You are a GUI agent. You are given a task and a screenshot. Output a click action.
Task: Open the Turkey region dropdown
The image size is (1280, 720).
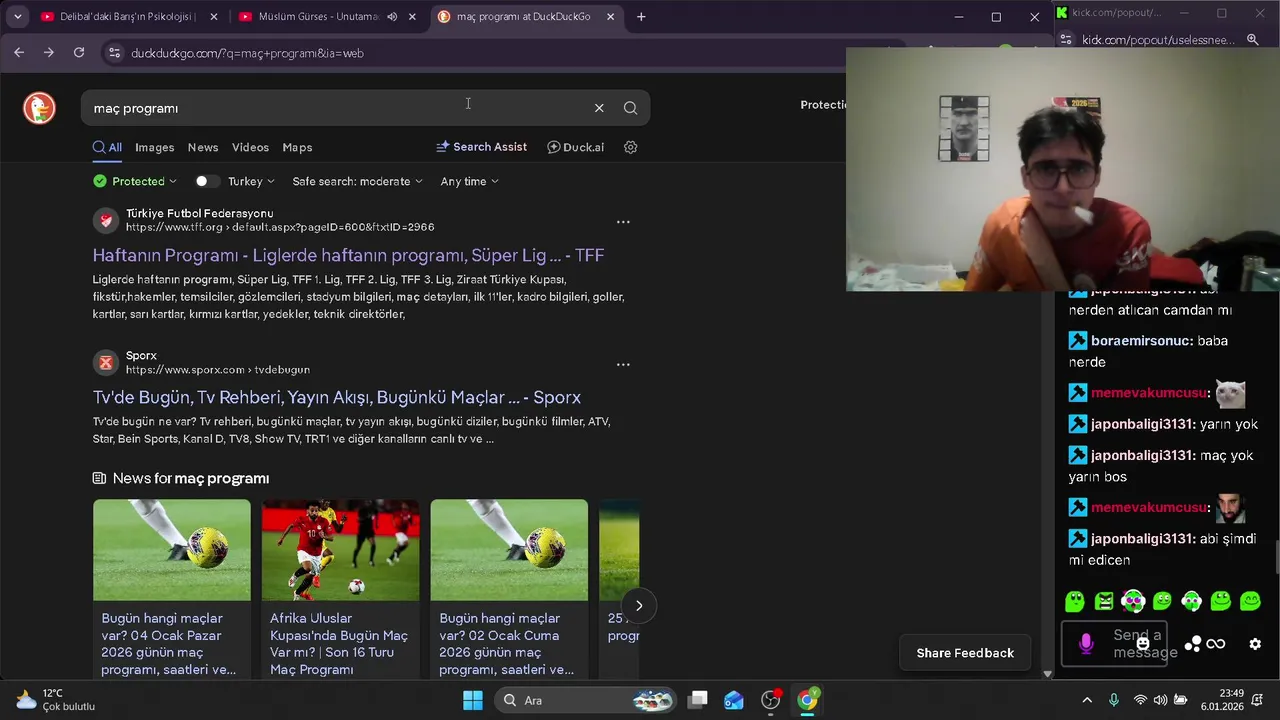tap(252, 181)
